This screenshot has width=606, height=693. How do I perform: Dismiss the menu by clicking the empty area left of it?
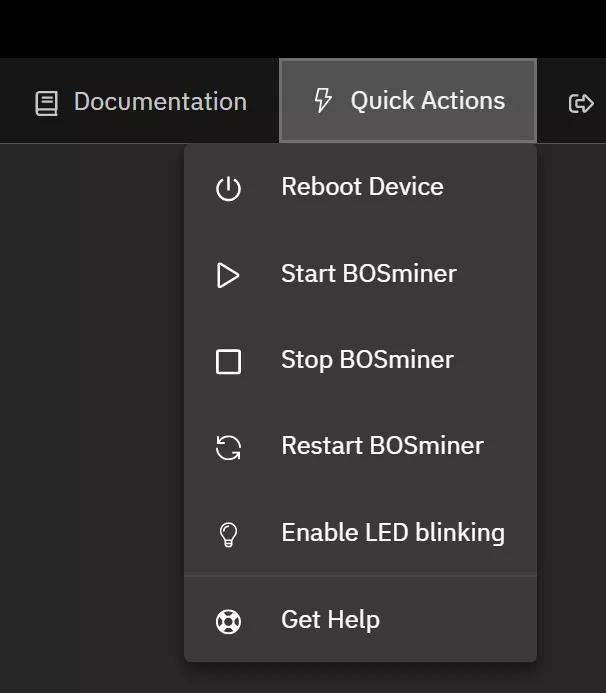click(x=90, y=400)
